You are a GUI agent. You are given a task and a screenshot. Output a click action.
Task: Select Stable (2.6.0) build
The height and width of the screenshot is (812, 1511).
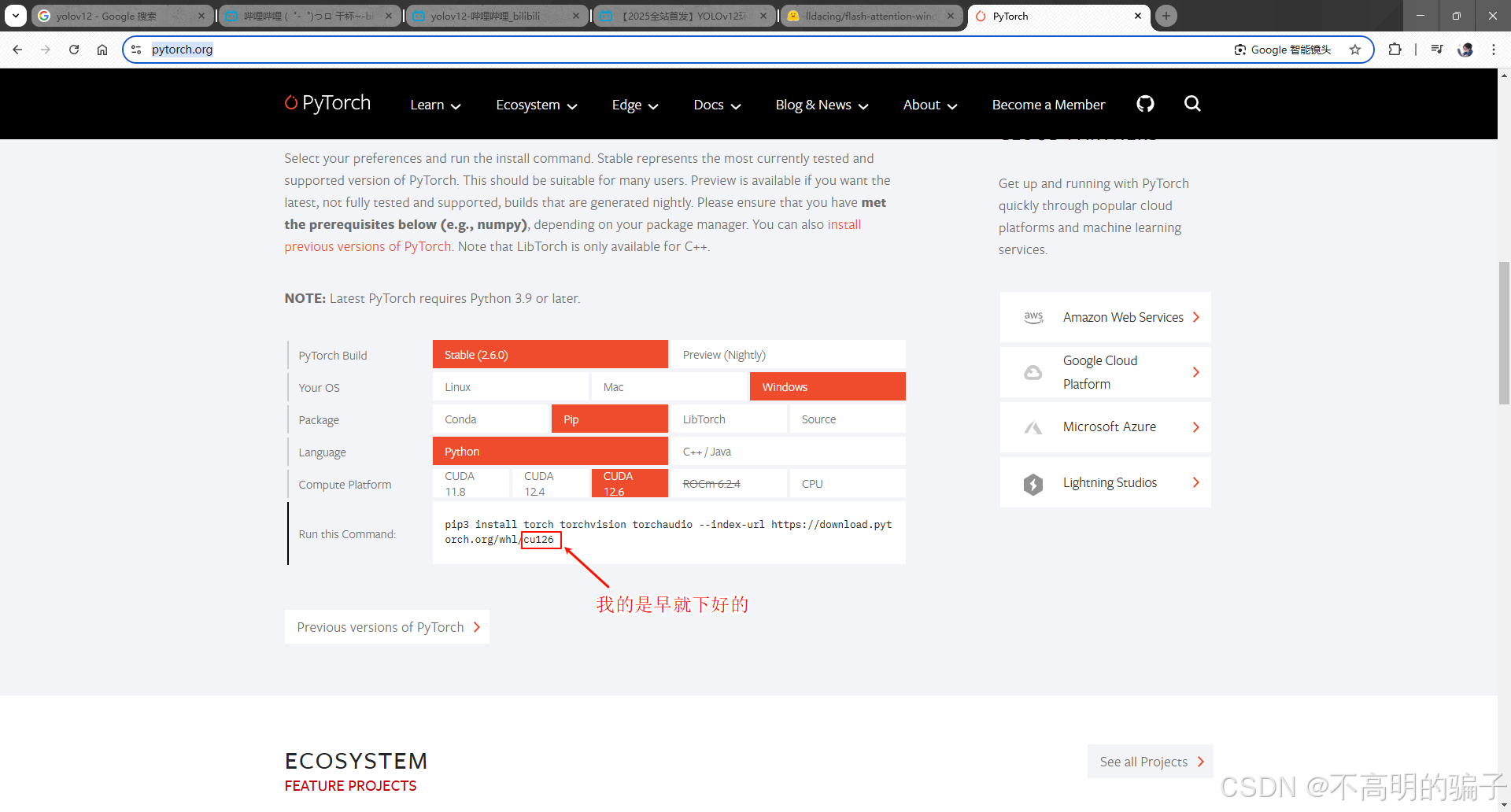(550, 355)
